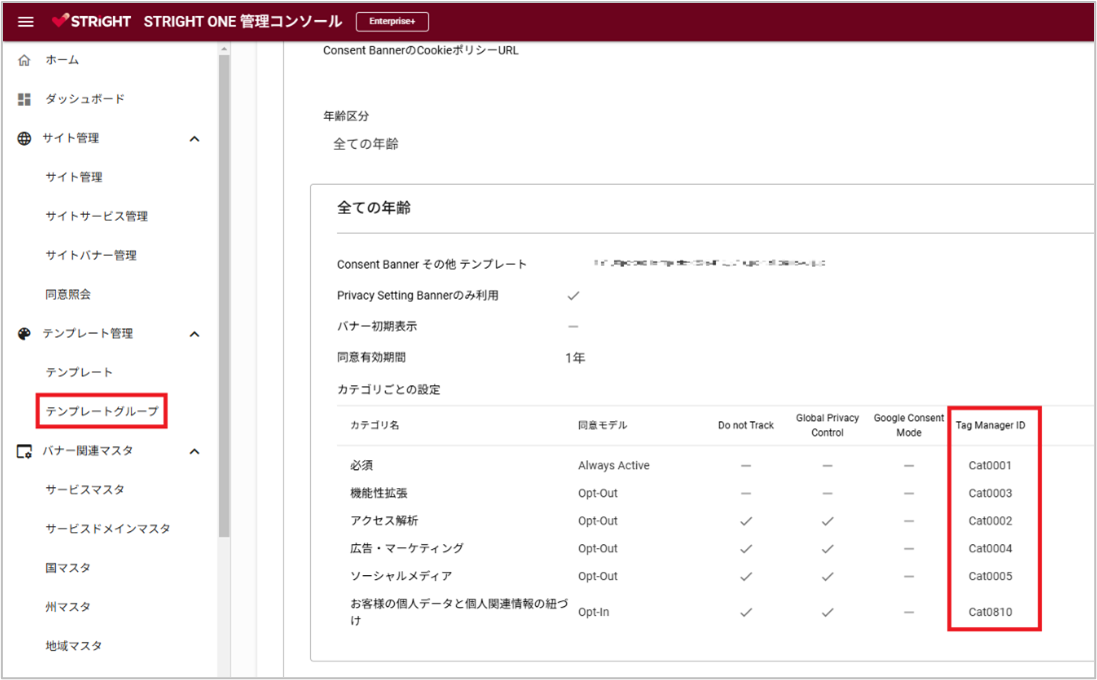The image size is (1097, 680).
Task: Select サービスマスタ in the sidebar
Action: point(85,490)
